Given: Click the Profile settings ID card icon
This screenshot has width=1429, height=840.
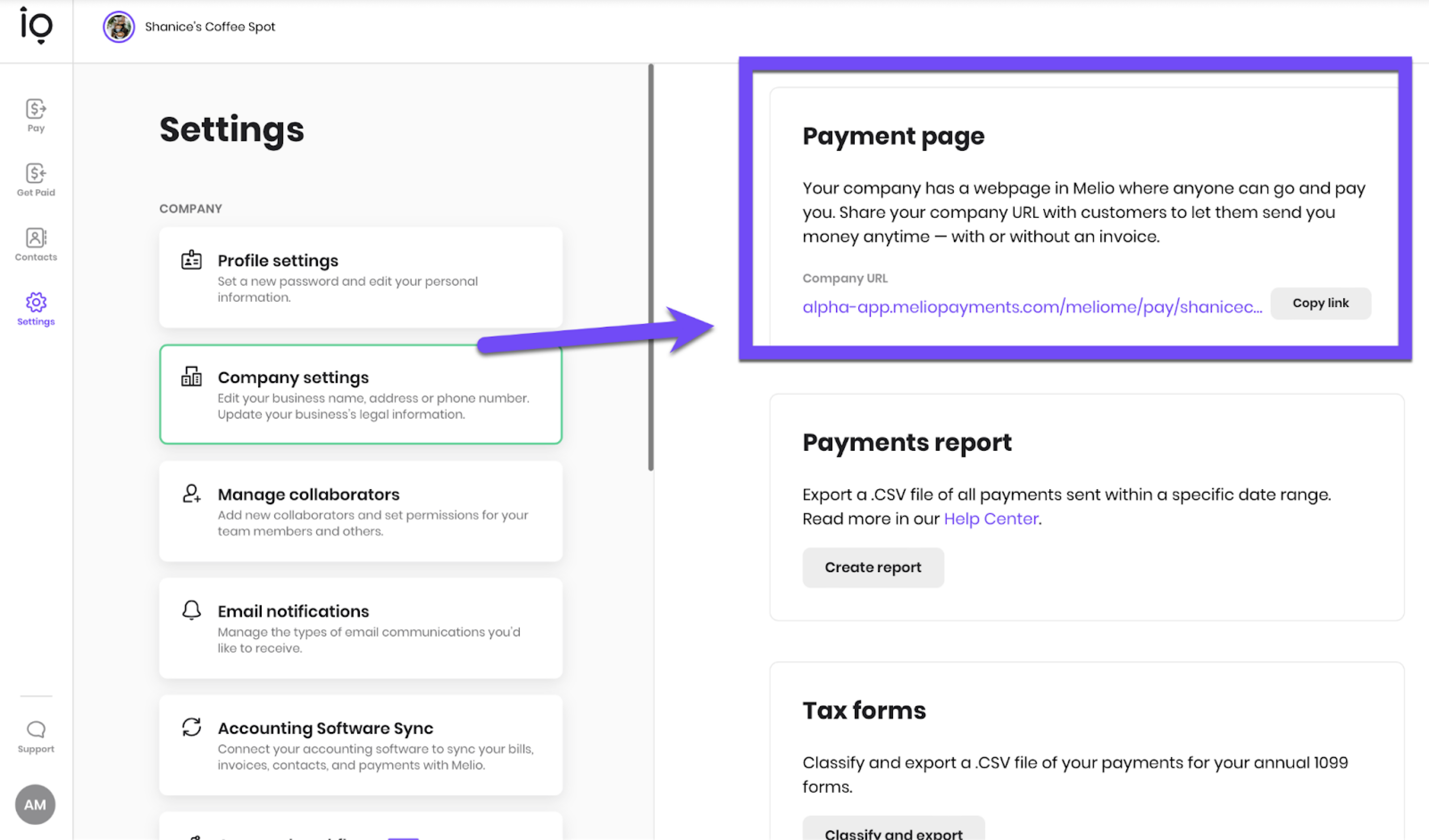Looking at the screenshot, I should 191,260.
